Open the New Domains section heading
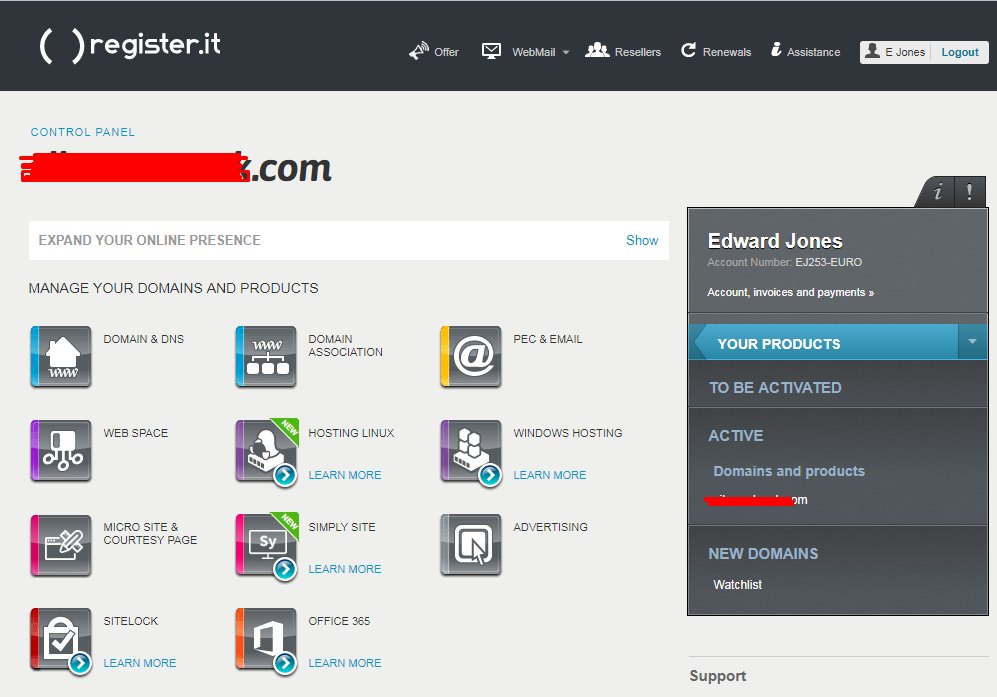Screen dimensions: 997x697 pyautogui.click(x=763, y=554)
